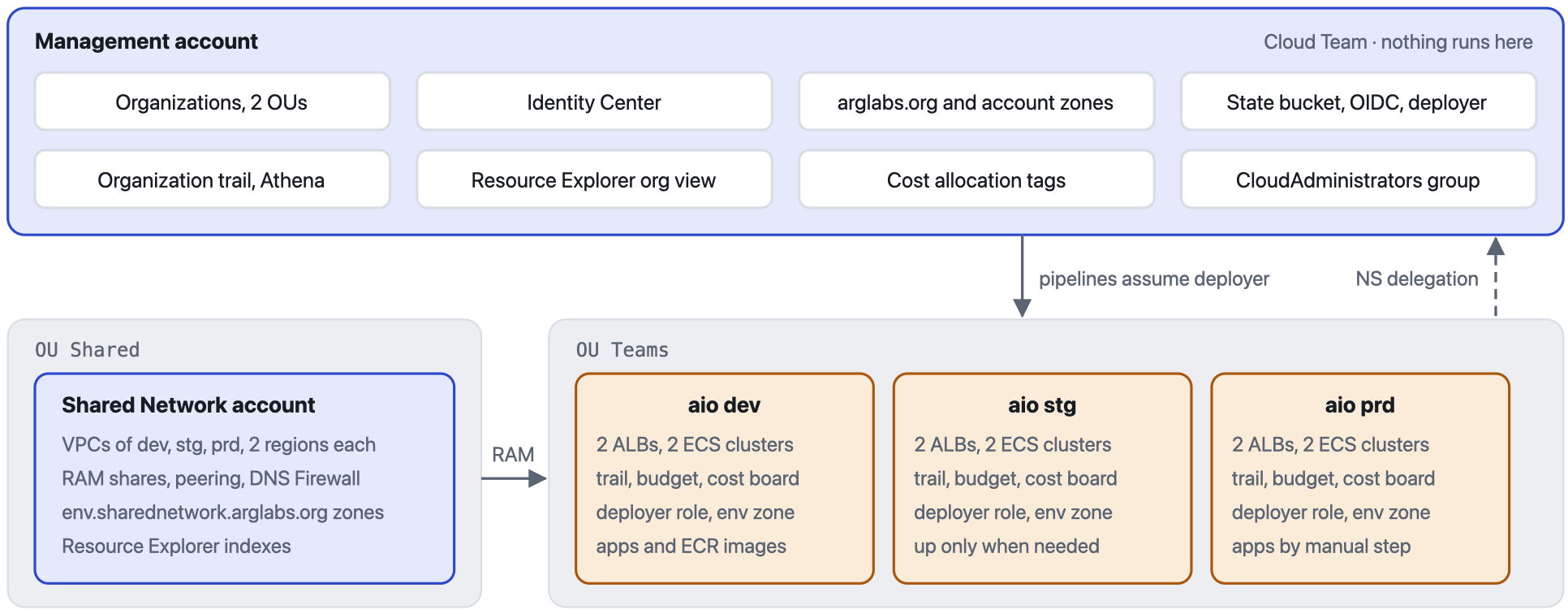
Task: Click "deployer role, env zone" in aio dev
Action: 695,512
